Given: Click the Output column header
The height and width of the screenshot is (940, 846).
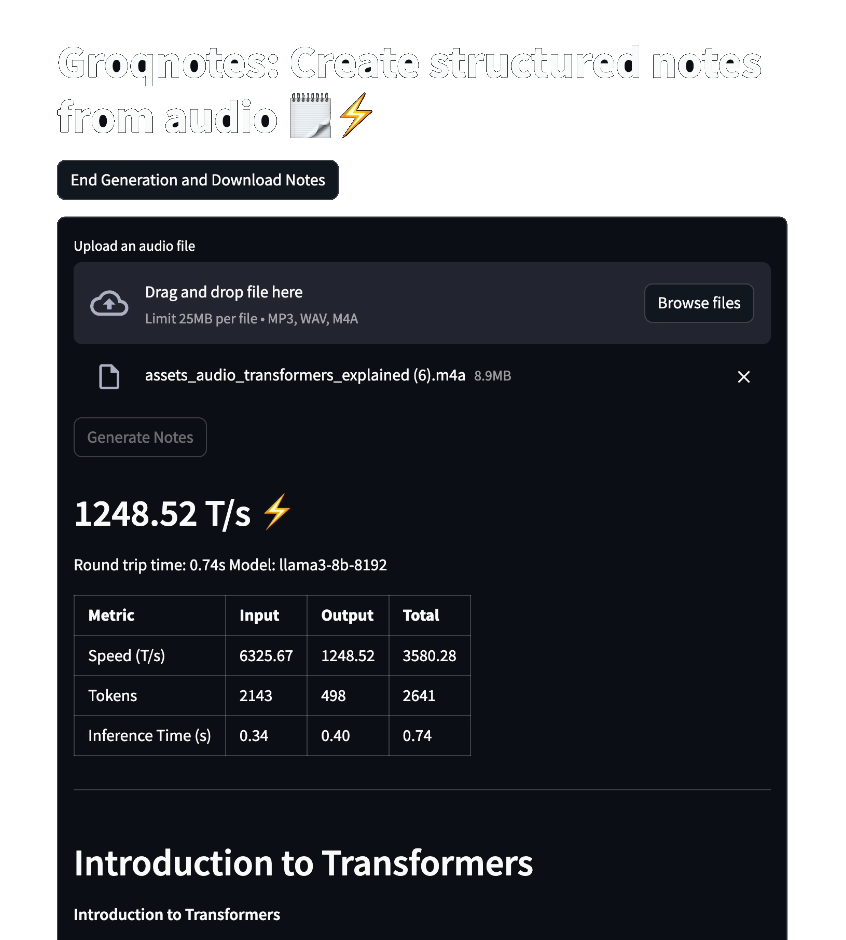Looking at the screenshot, I should [347, 615].
